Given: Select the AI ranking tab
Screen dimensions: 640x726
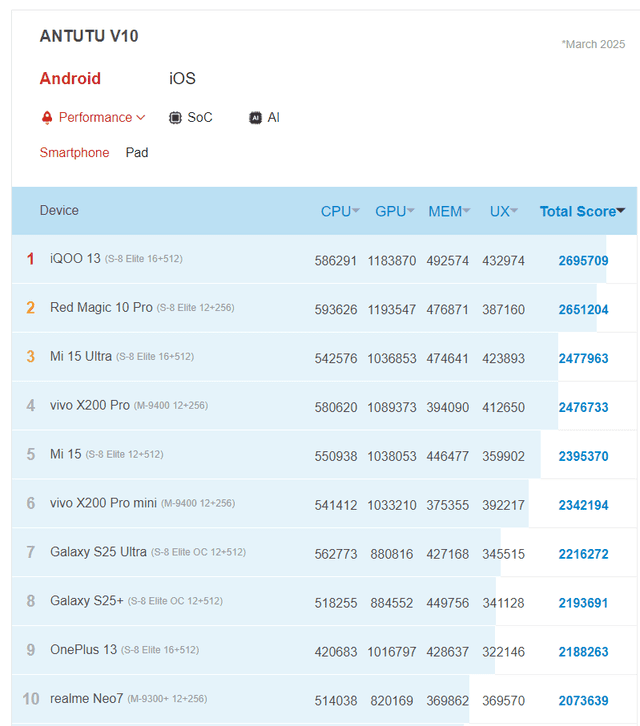Looking at the screenshot, I should [273, 118].
